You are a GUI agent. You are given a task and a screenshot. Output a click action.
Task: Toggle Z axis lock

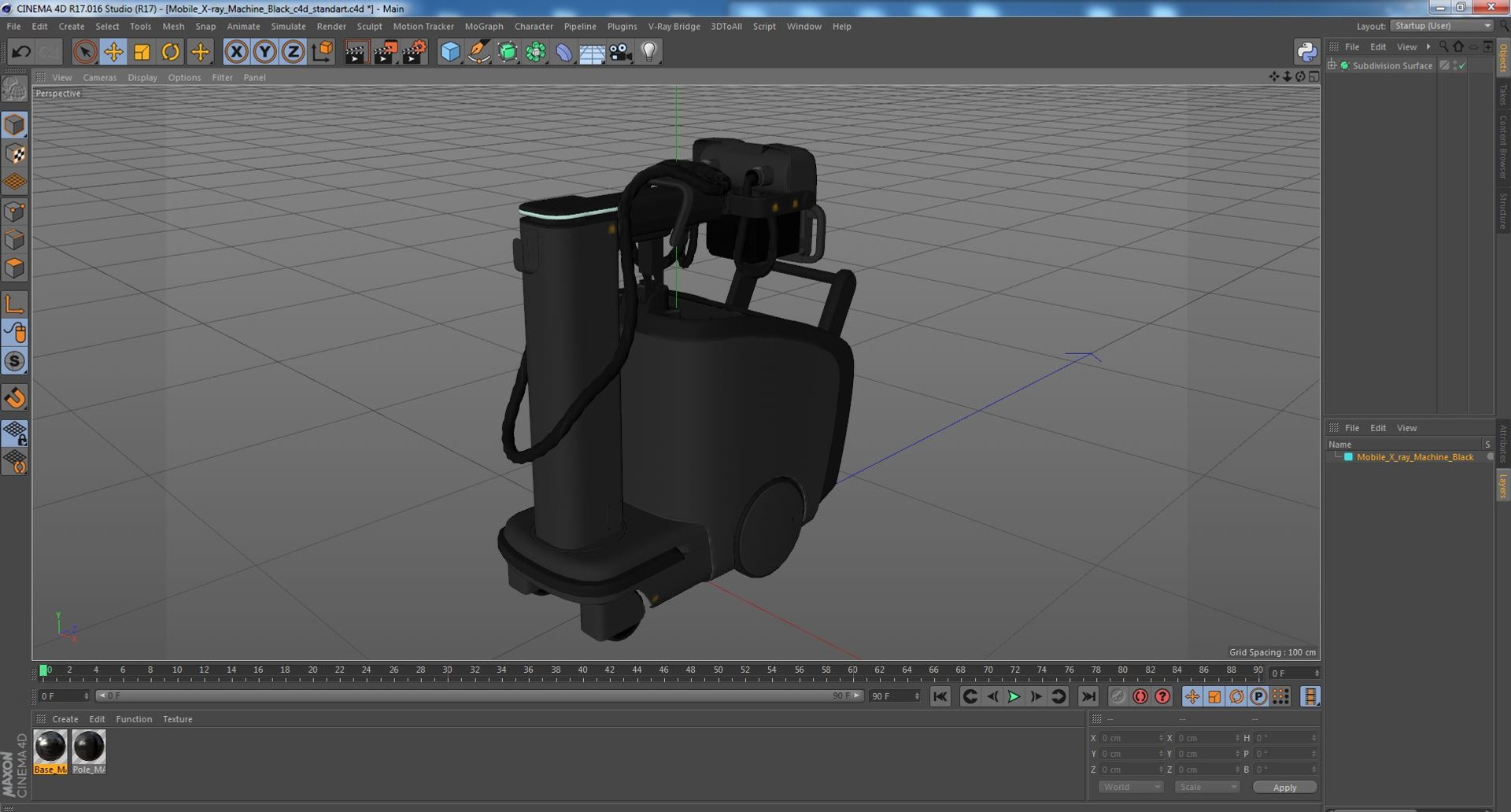point(294,52)
